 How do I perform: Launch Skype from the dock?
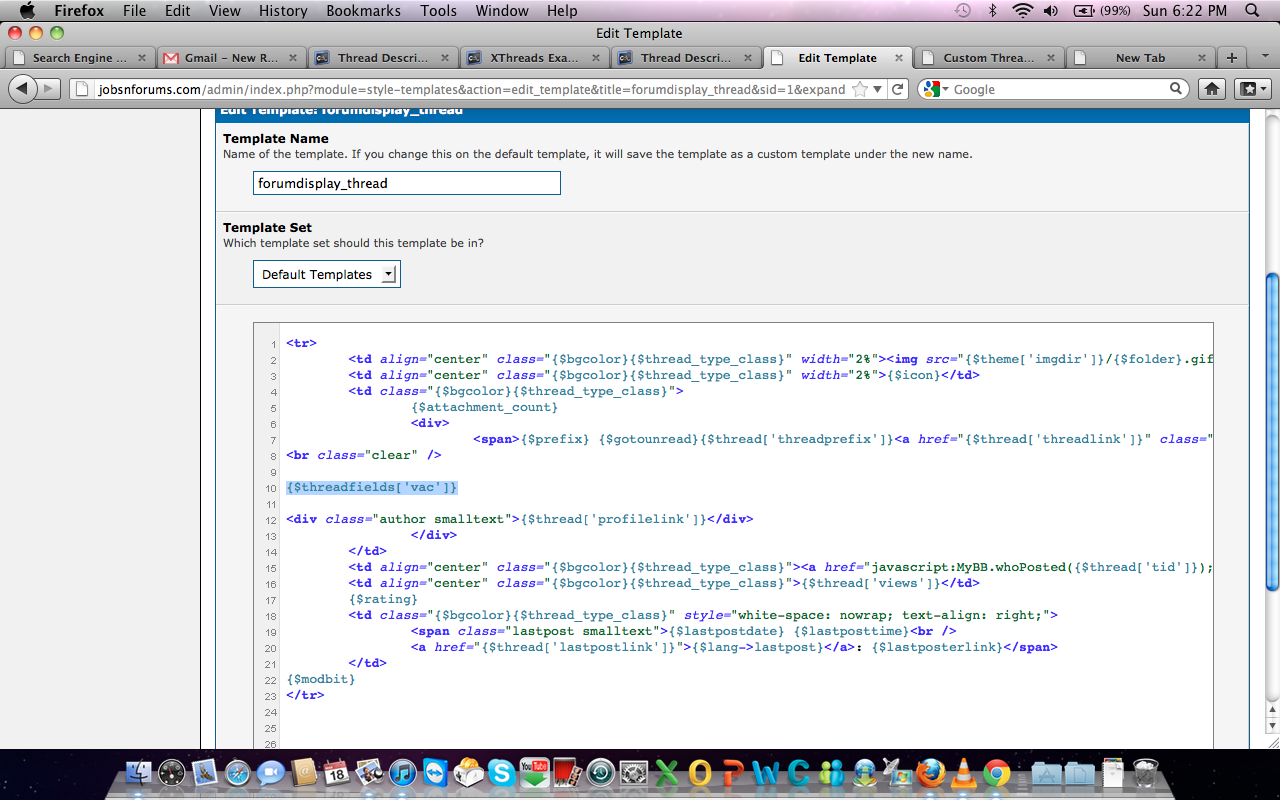coord(500,773)
